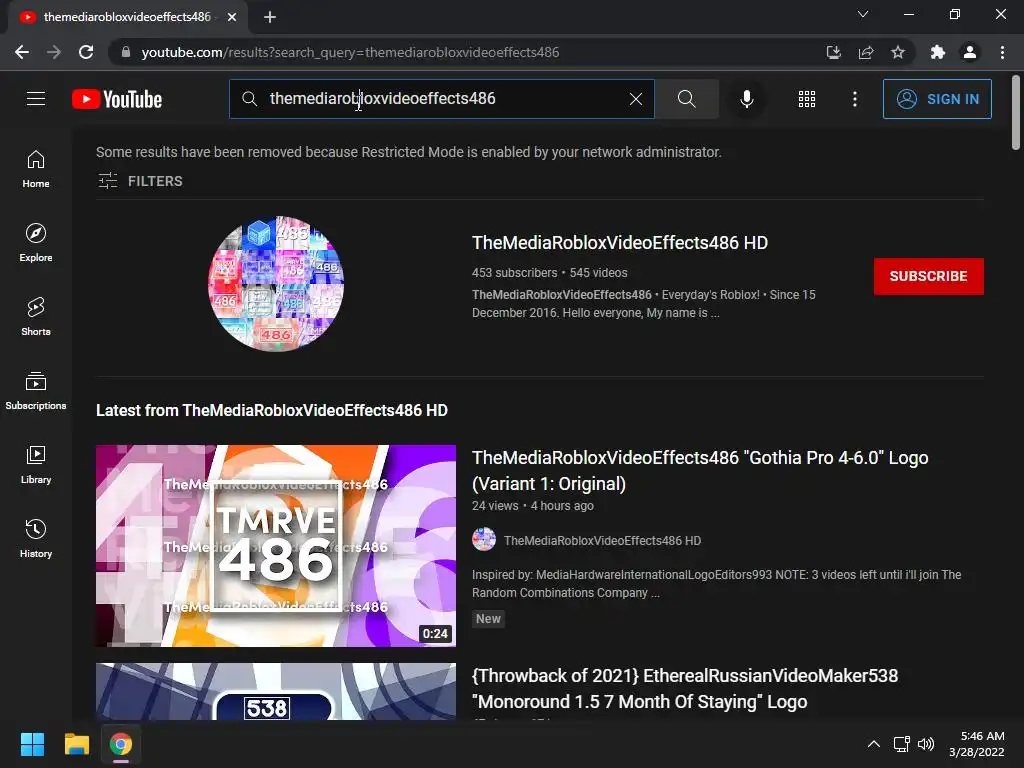
Task: Start voice search with the microphone
Action: point(746,99)
